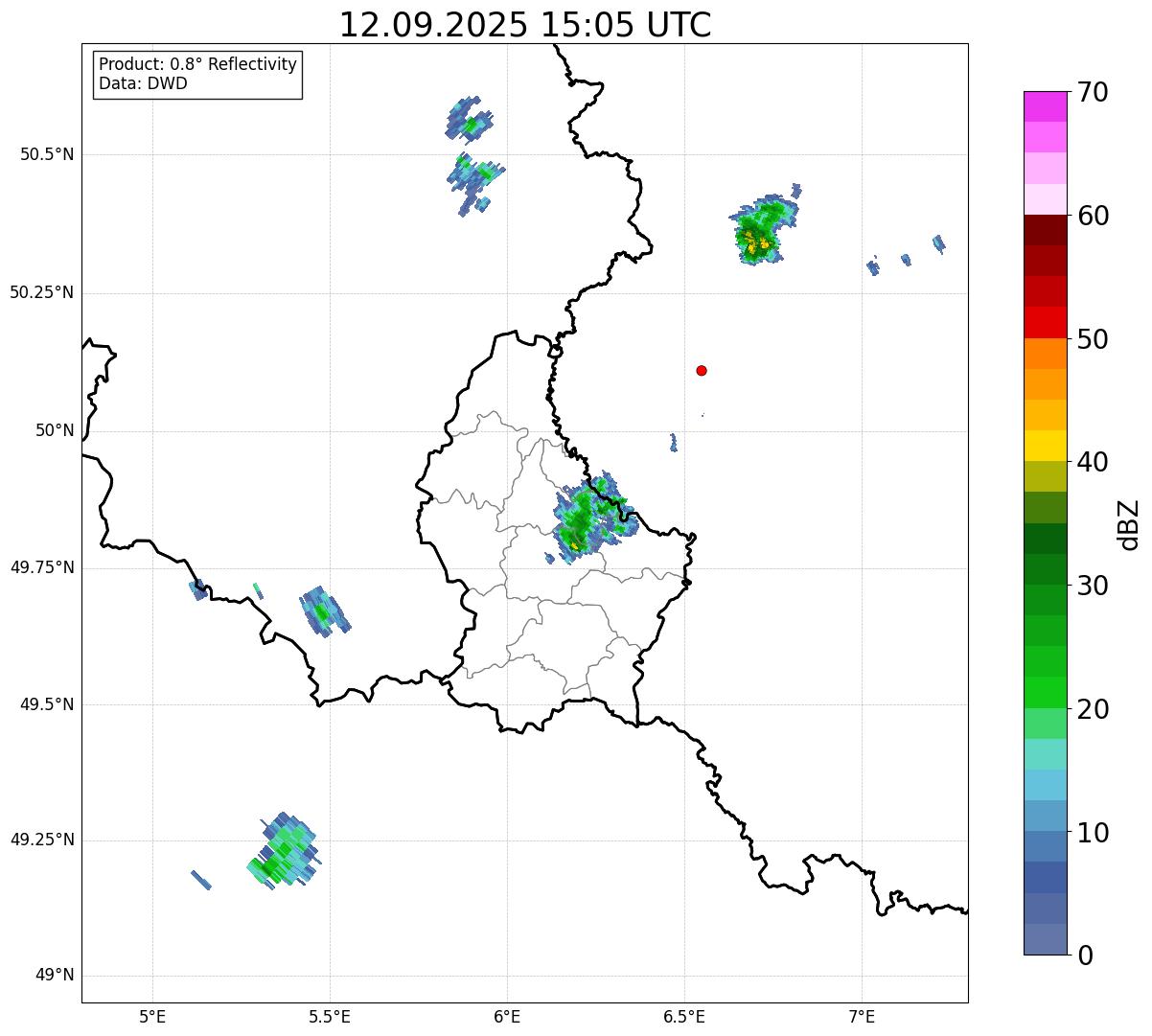Click the red station marker dot
This screenshot has height=1036, width=1152.
coord(702,371)
